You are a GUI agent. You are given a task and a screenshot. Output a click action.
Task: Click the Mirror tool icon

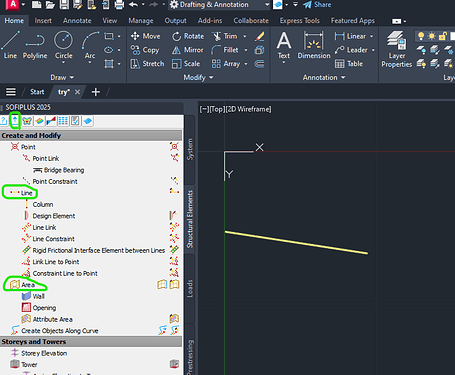pyautogui.click(x=176, y=50)
